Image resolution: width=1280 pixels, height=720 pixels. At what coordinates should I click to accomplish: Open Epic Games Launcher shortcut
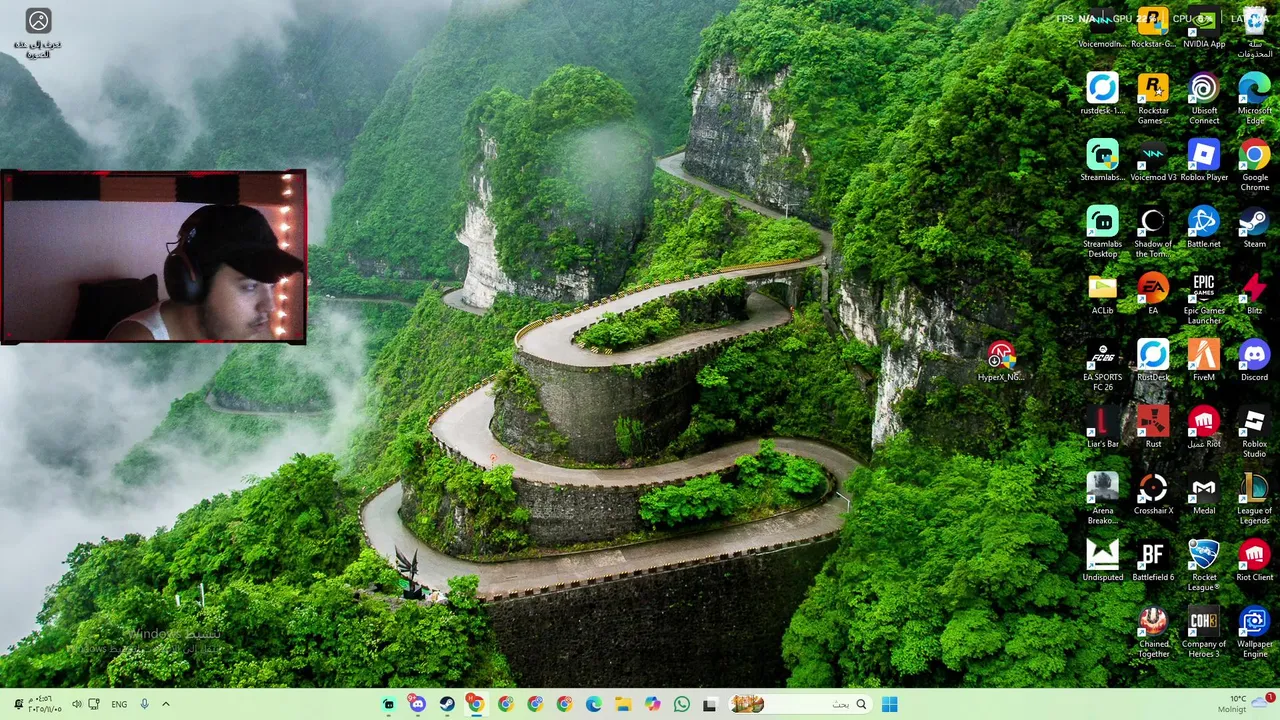click(x=1204, y=299)
